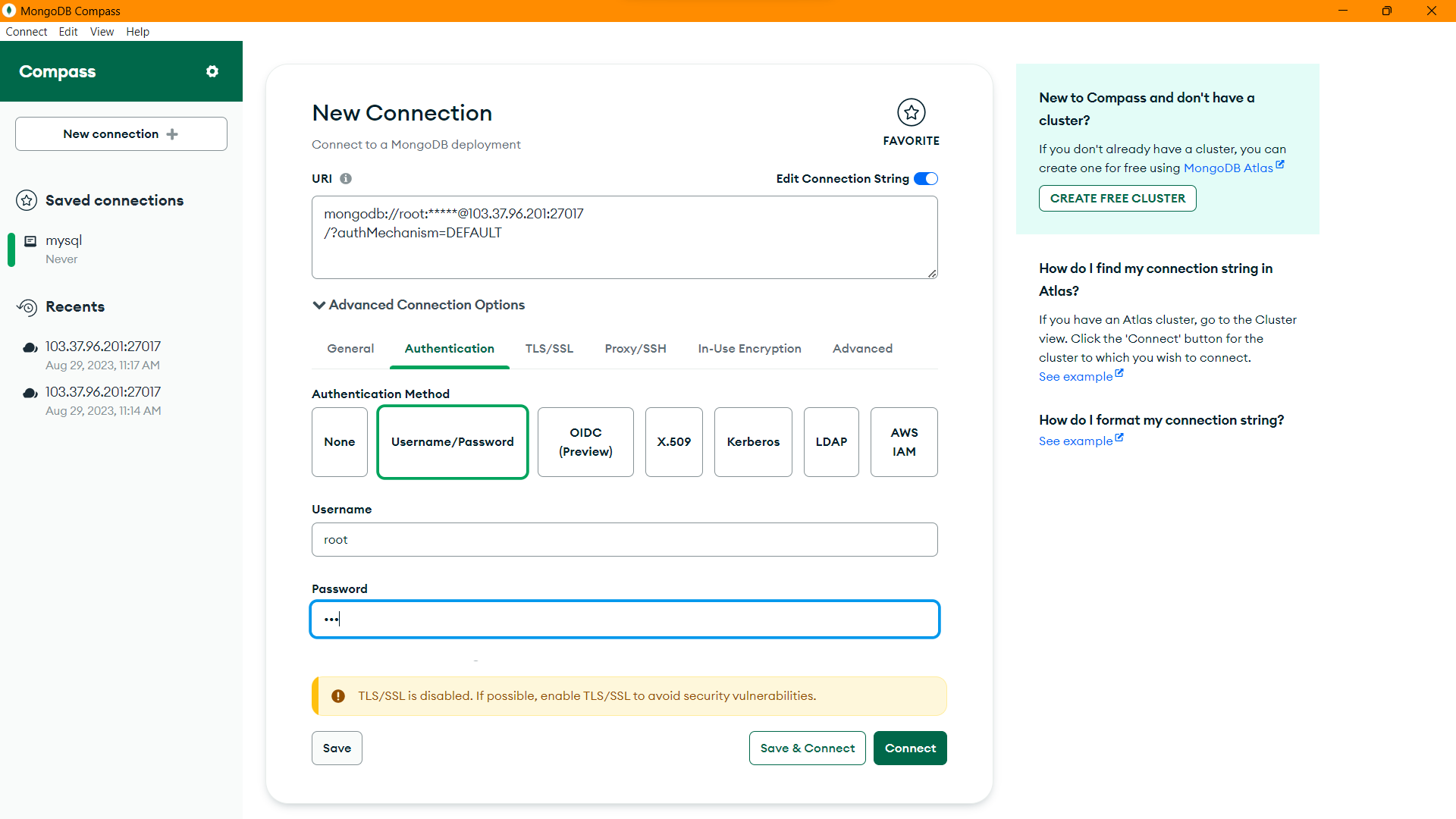1456x819 pixels.
Task: Click the Favorite star icon
Action: pyautogui.click(x=911, y=112)
